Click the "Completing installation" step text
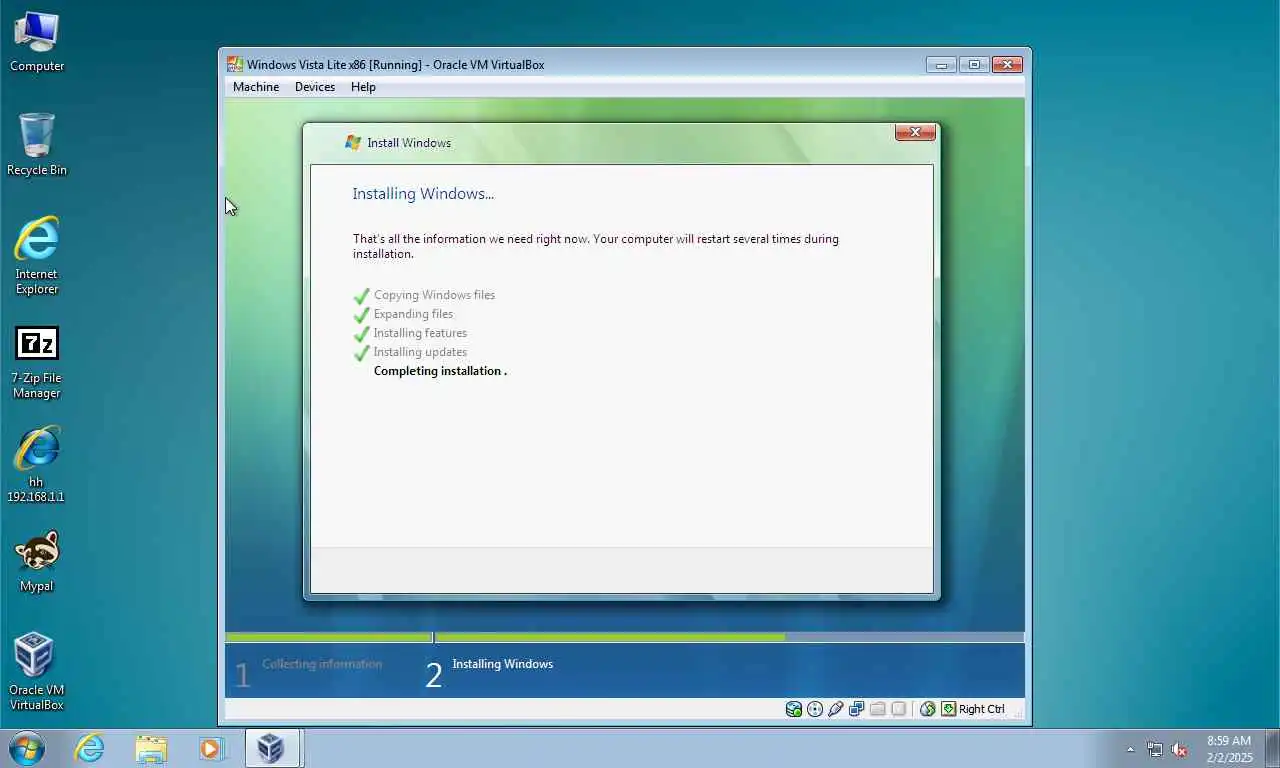 pyautogui.click(x=438, y=371)
